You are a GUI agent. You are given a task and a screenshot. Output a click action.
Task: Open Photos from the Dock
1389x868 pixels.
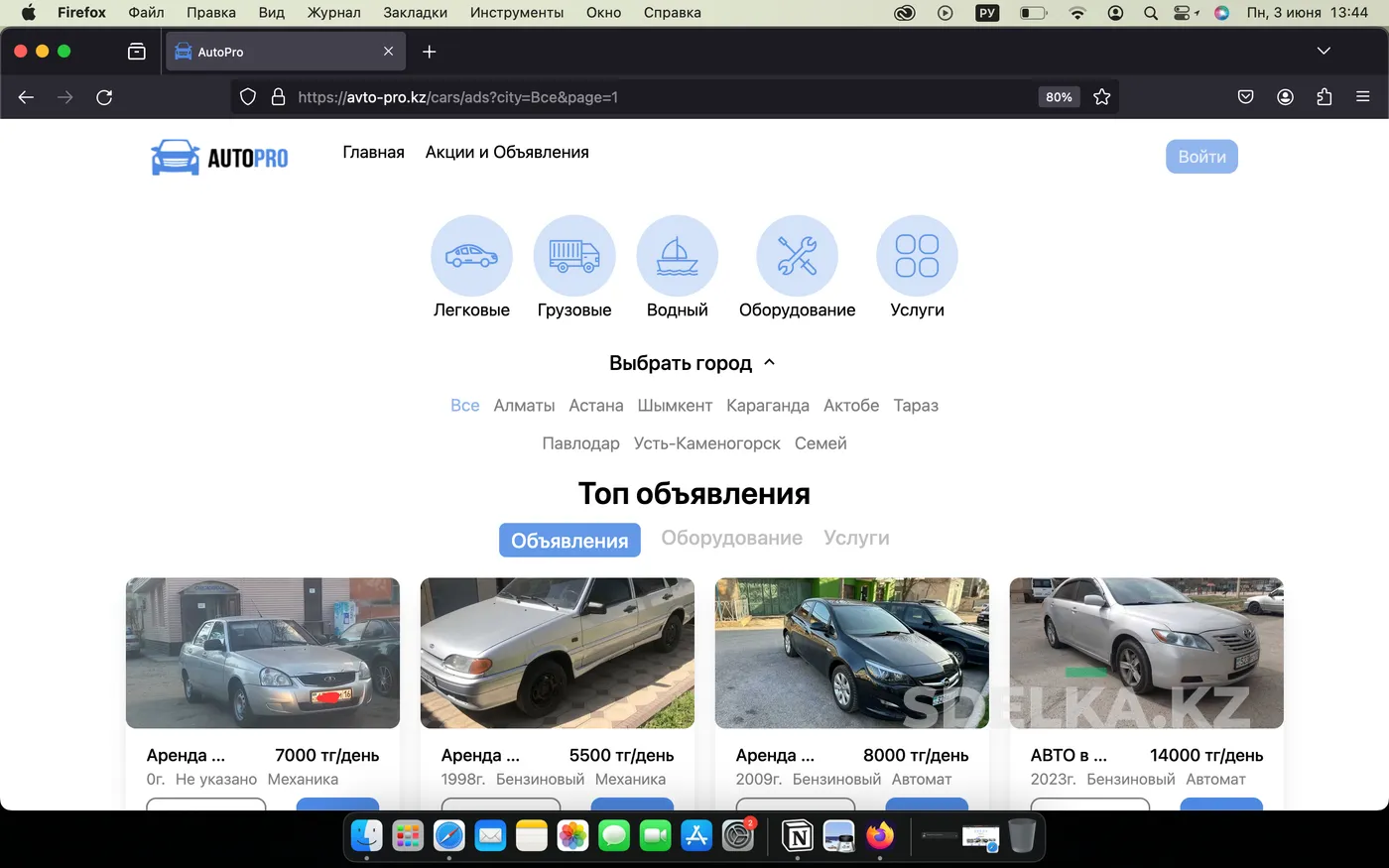tap(572, 836)
